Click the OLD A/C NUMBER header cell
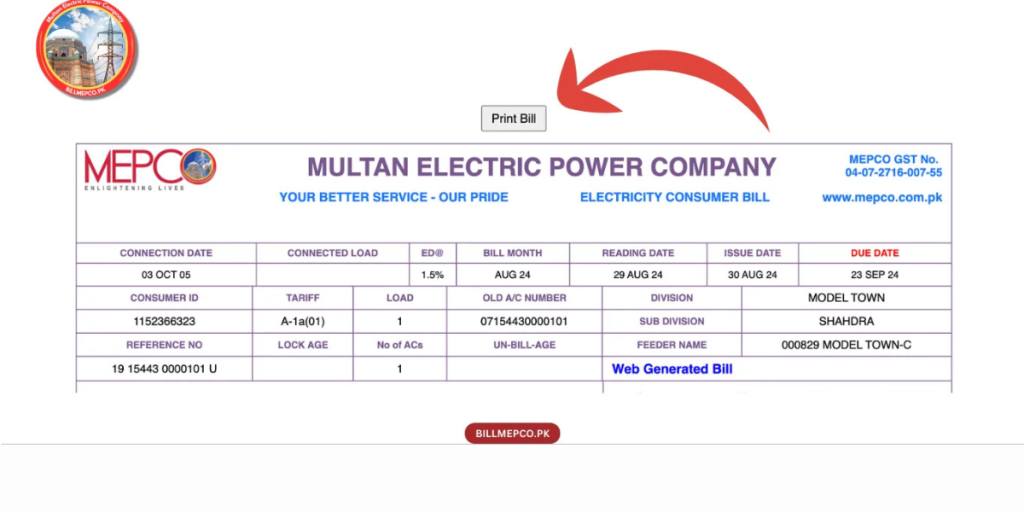Image resolution: width=1024 pixels, height=512 pixels. click(524, 298)
